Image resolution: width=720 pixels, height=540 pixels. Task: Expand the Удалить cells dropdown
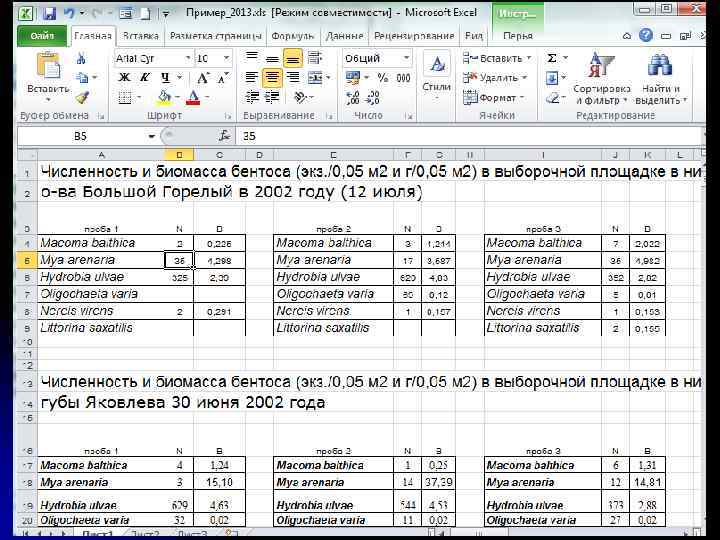(x=525, y=78)
